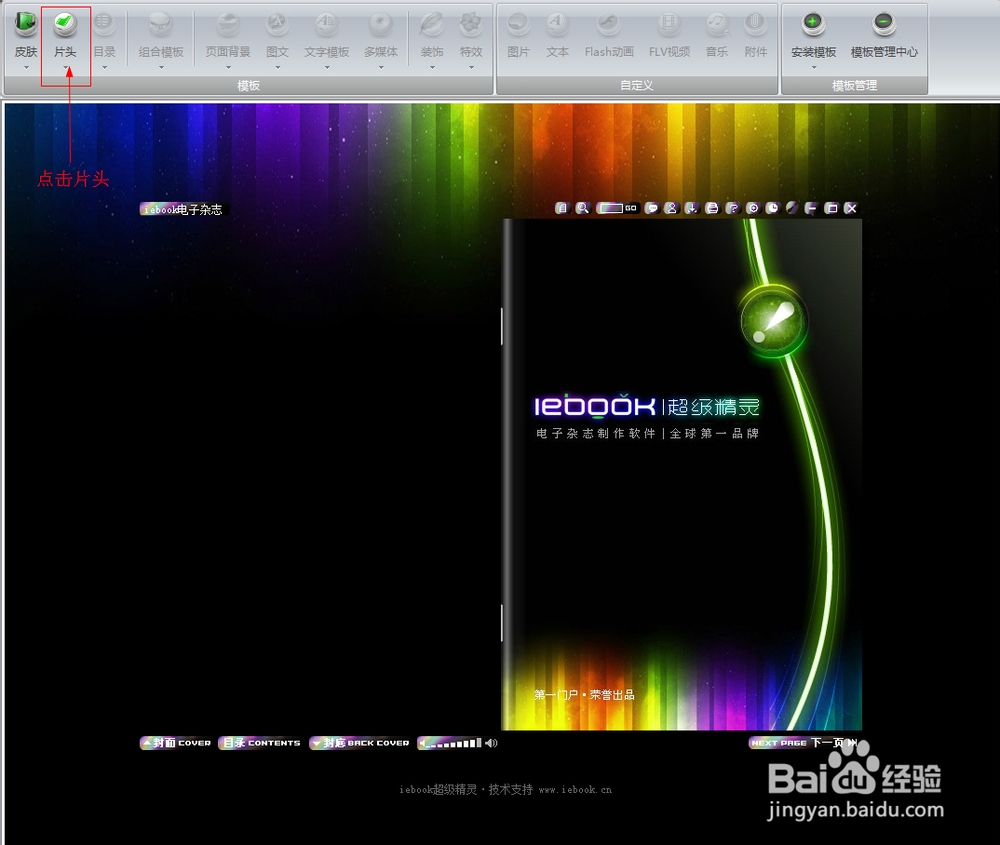Viewport: 1000px width, 845px height.
Task: Click the 皮肤 skin template icon
Action: 26,24
